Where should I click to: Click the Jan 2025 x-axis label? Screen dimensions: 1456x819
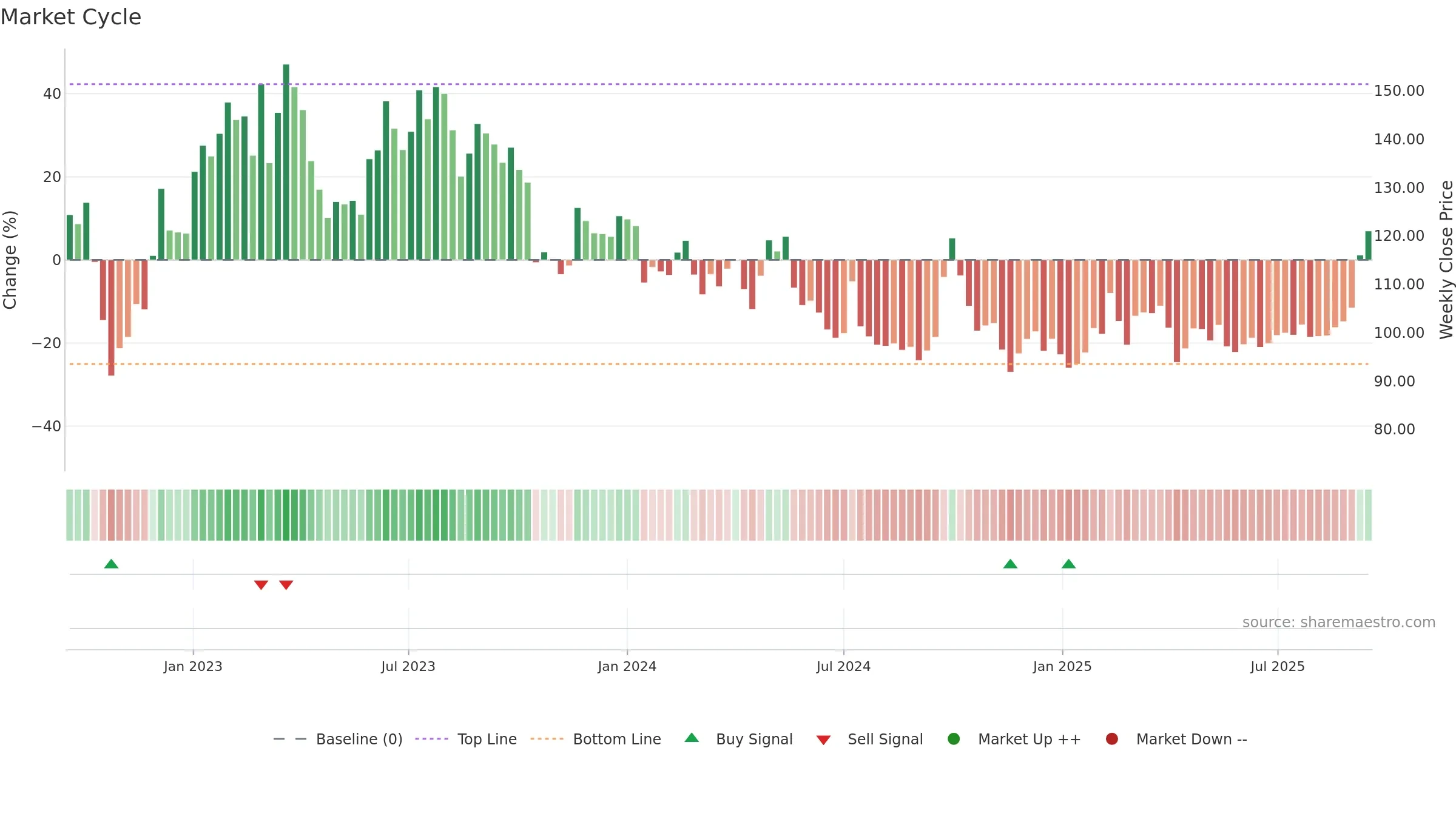click(x=1062, y=666)
